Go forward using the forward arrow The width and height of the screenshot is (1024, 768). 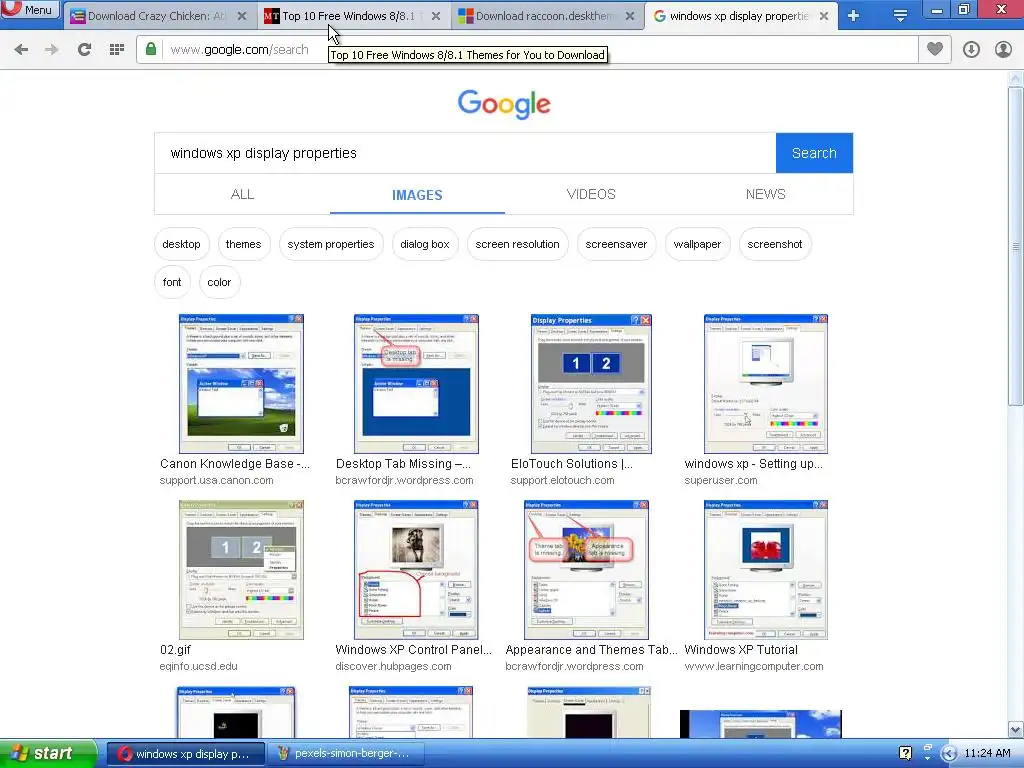[x=52, y=49]
